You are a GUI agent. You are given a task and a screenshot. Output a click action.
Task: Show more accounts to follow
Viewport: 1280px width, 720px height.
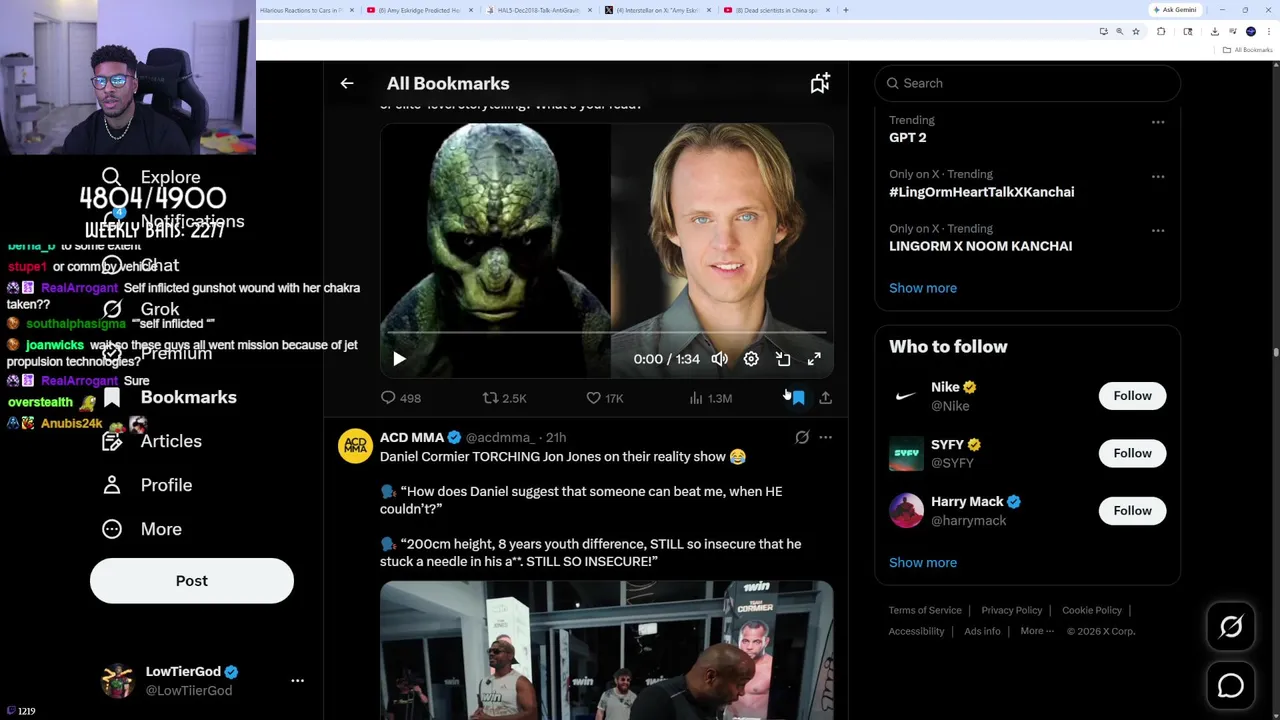point(923,563)
